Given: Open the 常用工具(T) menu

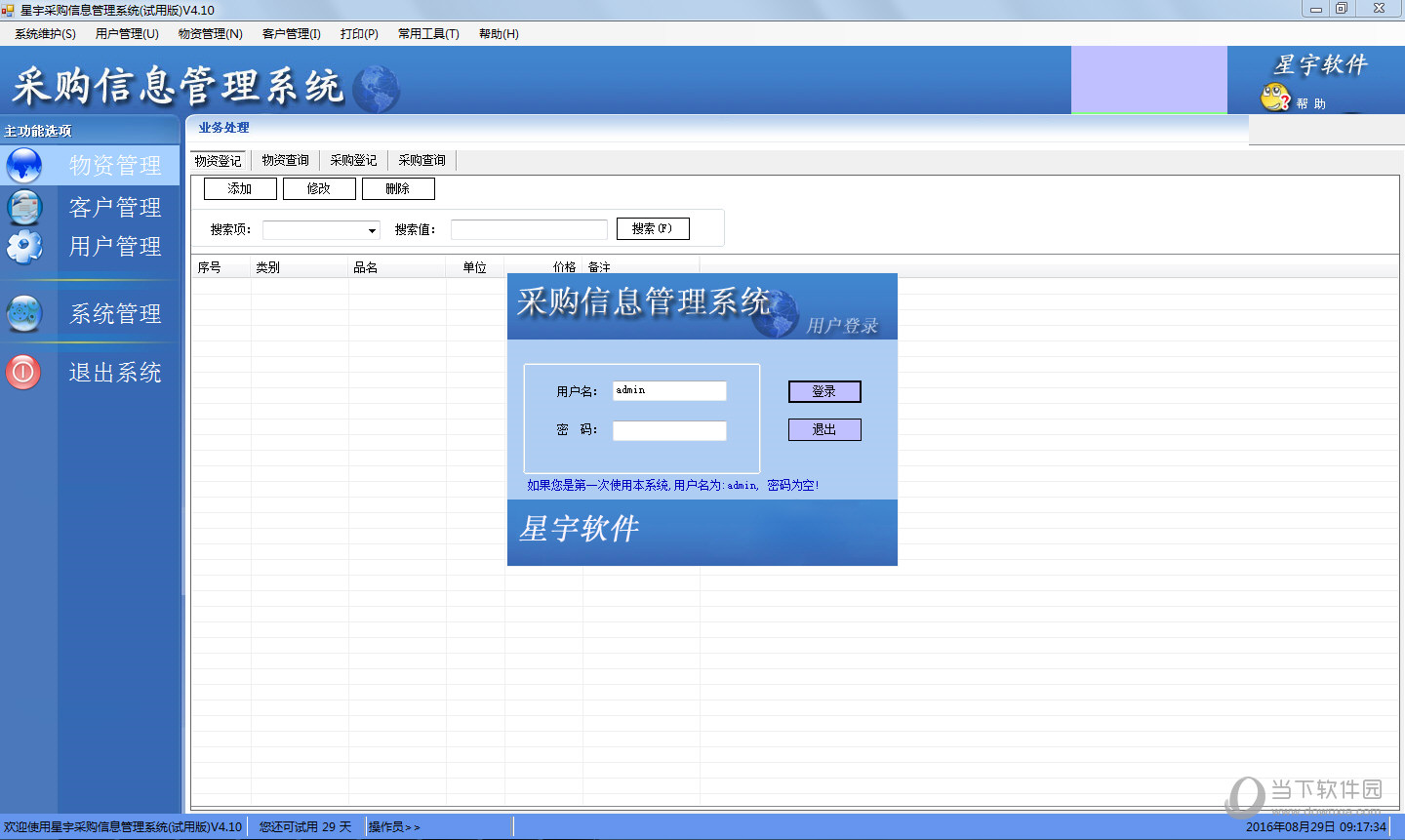Looking at the screenshot, I should coord(428,34).
